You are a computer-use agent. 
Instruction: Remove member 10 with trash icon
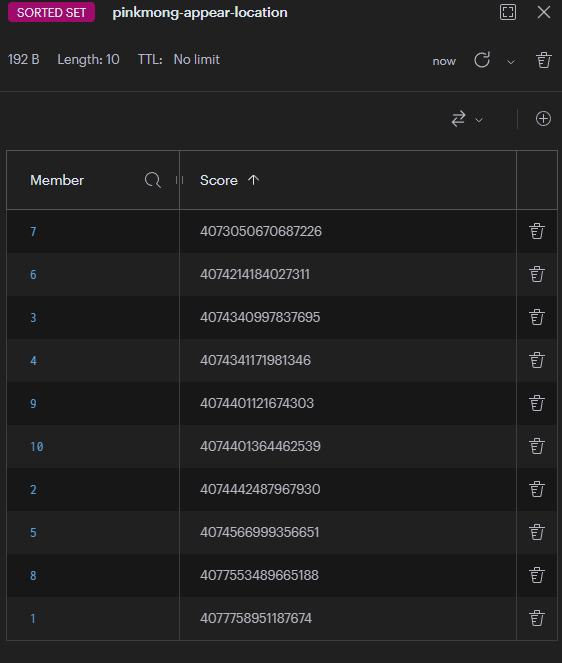click(x=537, y=446)
